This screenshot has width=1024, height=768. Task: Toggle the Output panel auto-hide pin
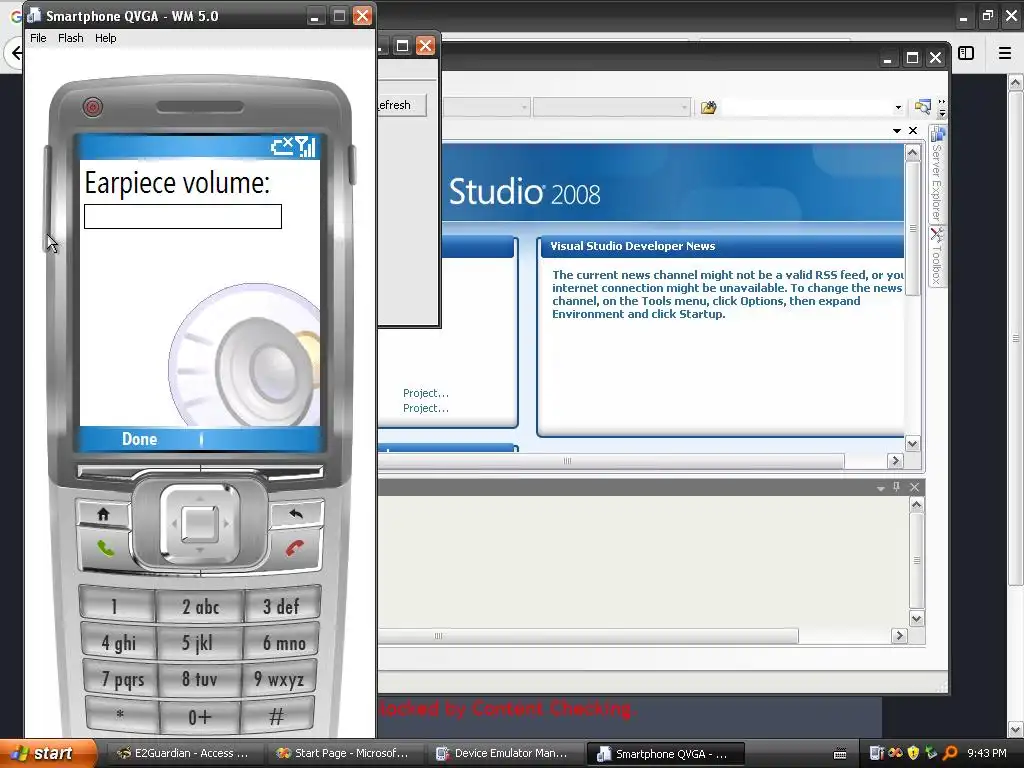896,487
